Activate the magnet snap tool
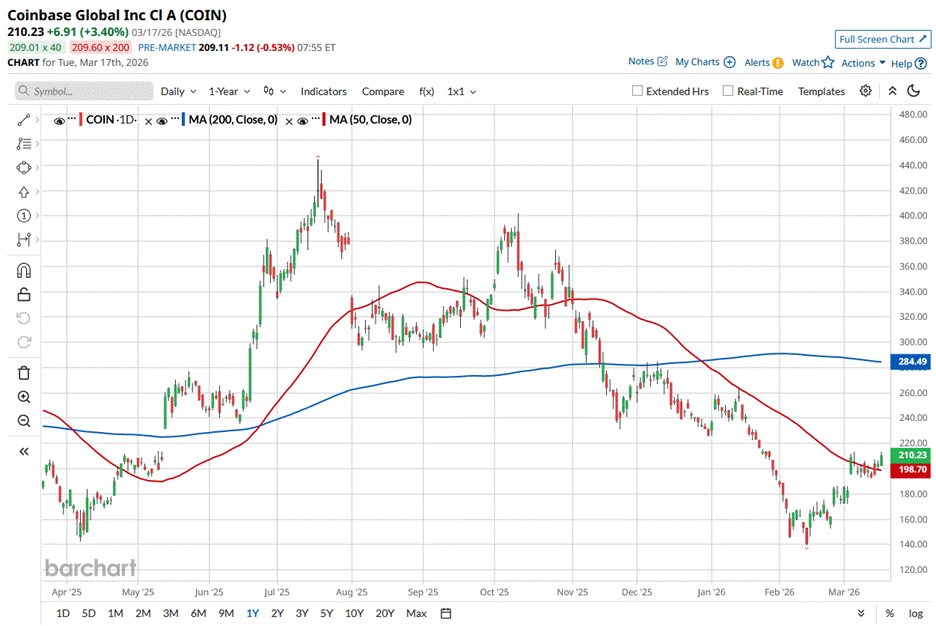 pyautogui.click(x=23, y=270)
